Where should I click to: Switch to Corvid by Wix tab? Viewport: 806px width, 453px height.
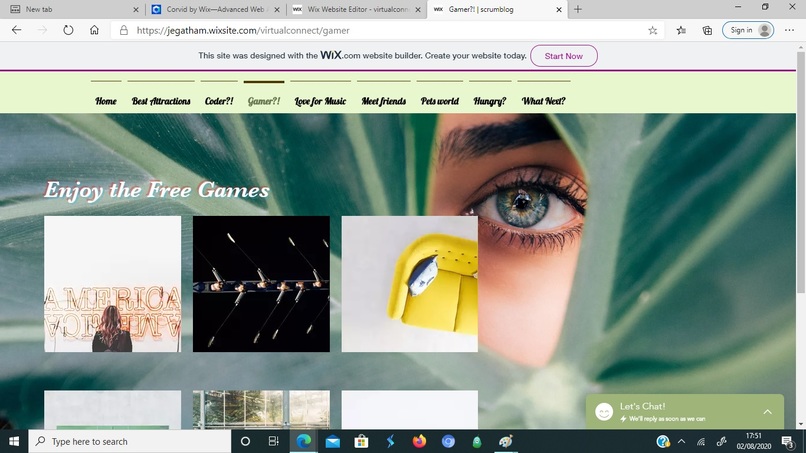216,9
